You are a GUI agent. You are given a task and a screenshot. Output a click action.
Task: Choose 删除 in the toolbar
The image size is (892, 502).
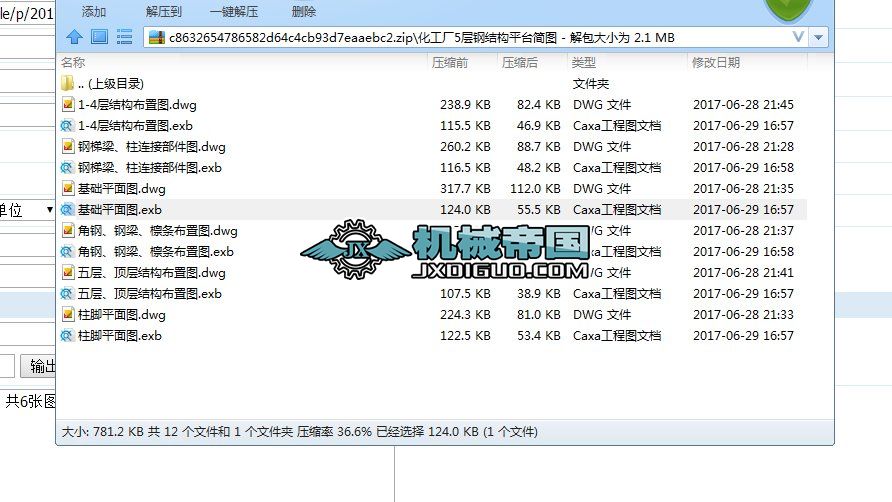coord(304,11)
